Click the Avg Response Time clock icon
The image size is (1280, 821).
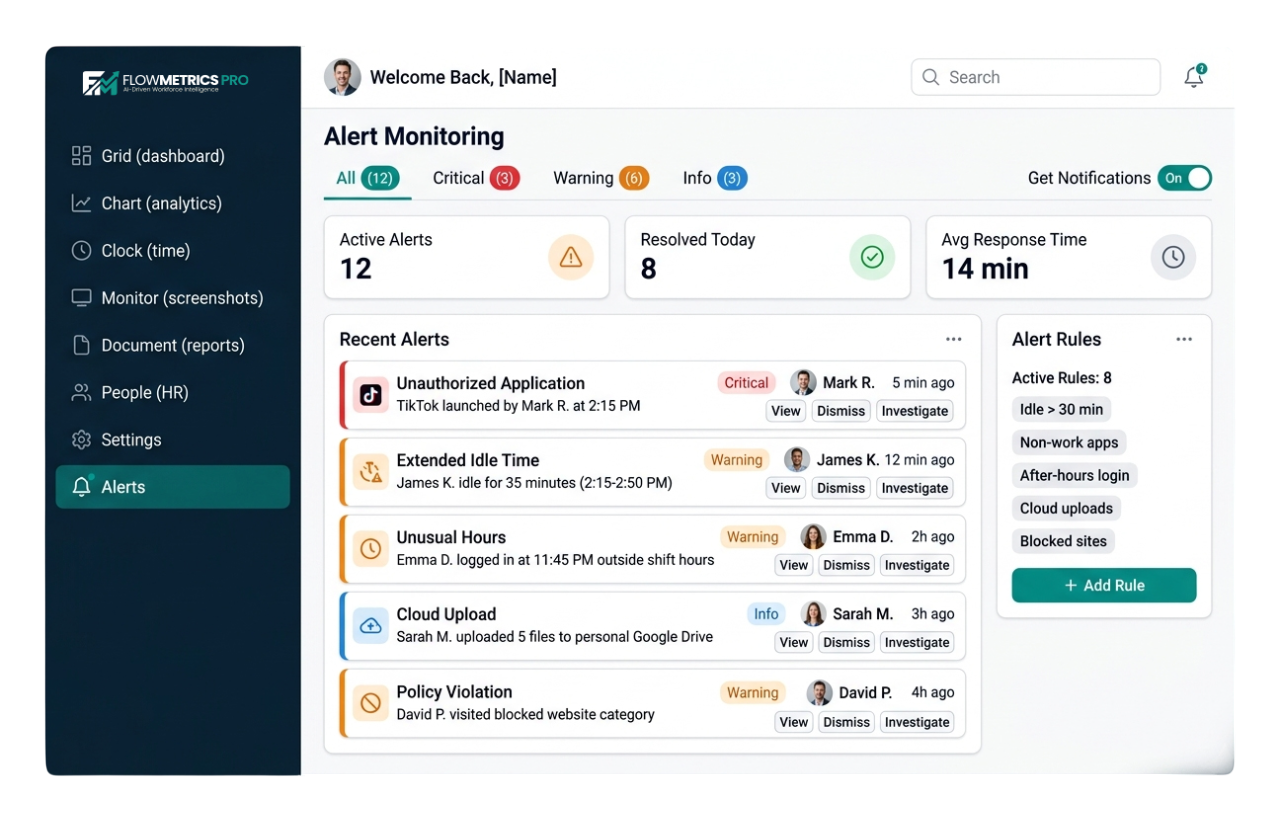(x=1173, y=258)
